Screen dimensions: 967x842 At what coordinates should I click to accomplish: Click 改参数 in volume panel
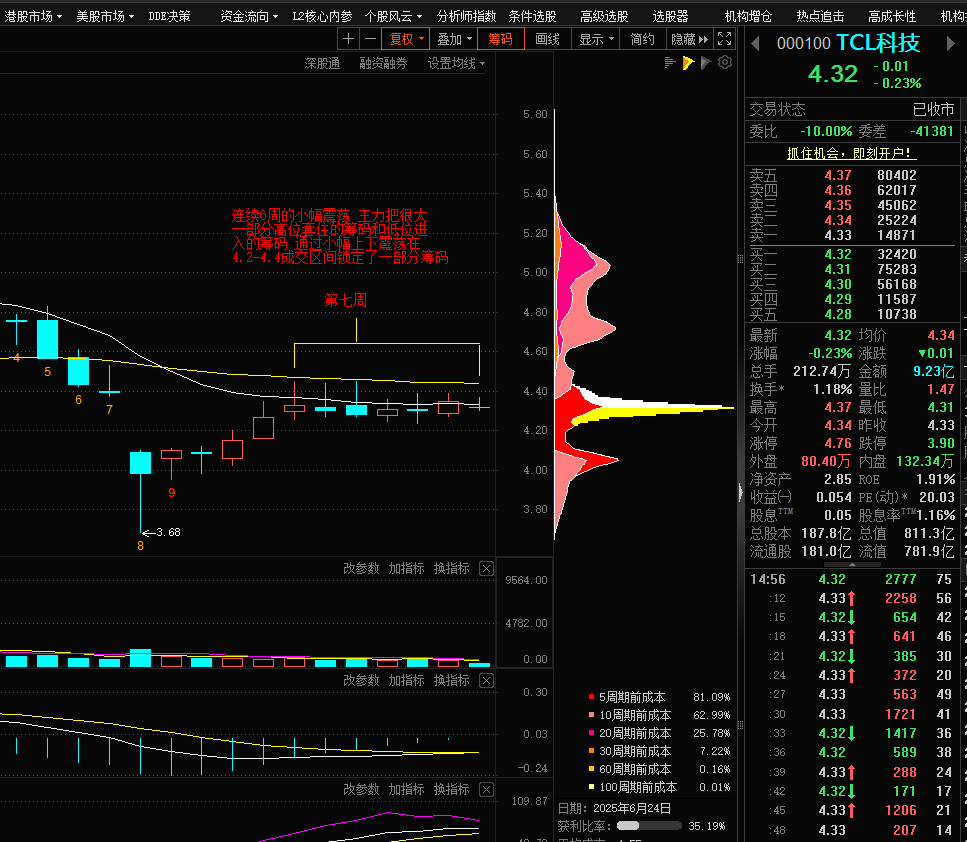[361, 568]
